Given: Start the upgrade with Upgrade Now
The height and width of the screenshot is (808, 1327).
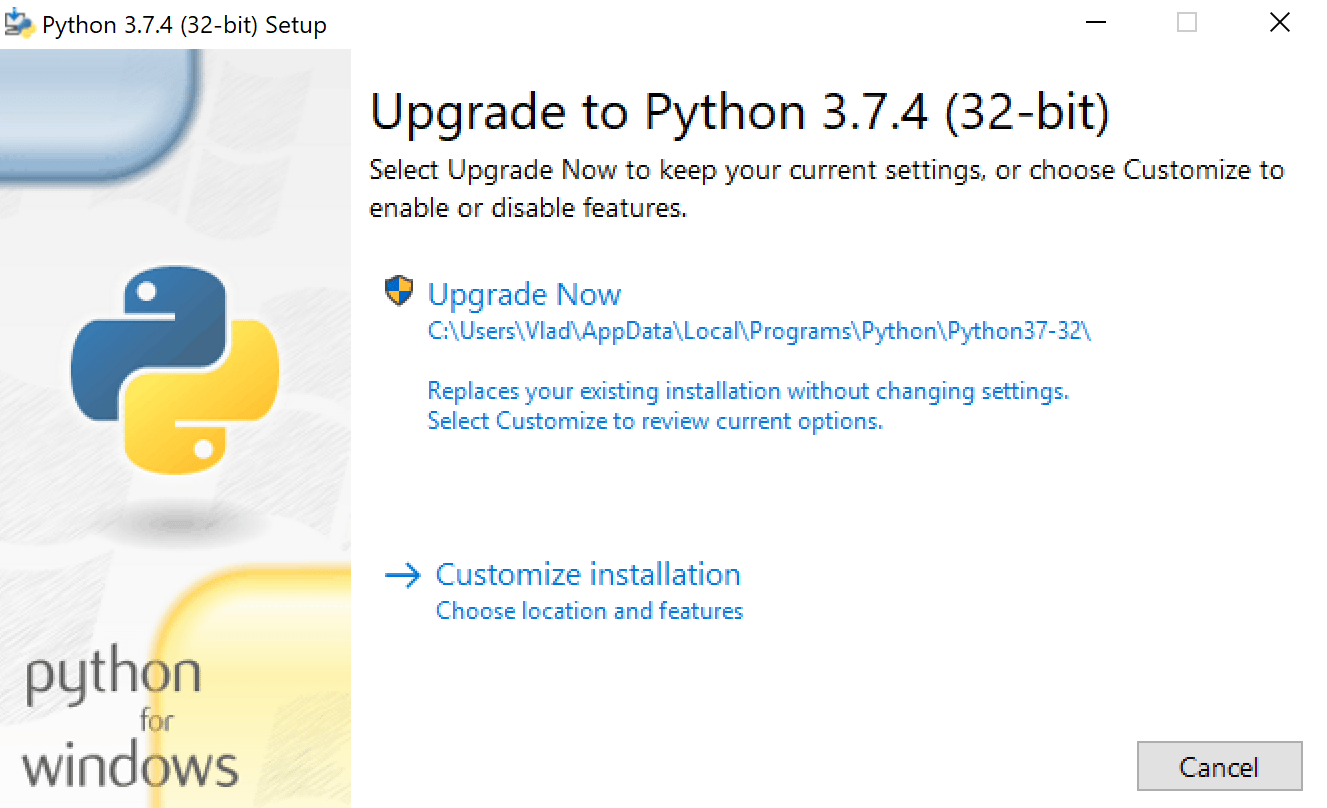Looking at the screenshot, I should pos(524,294).
